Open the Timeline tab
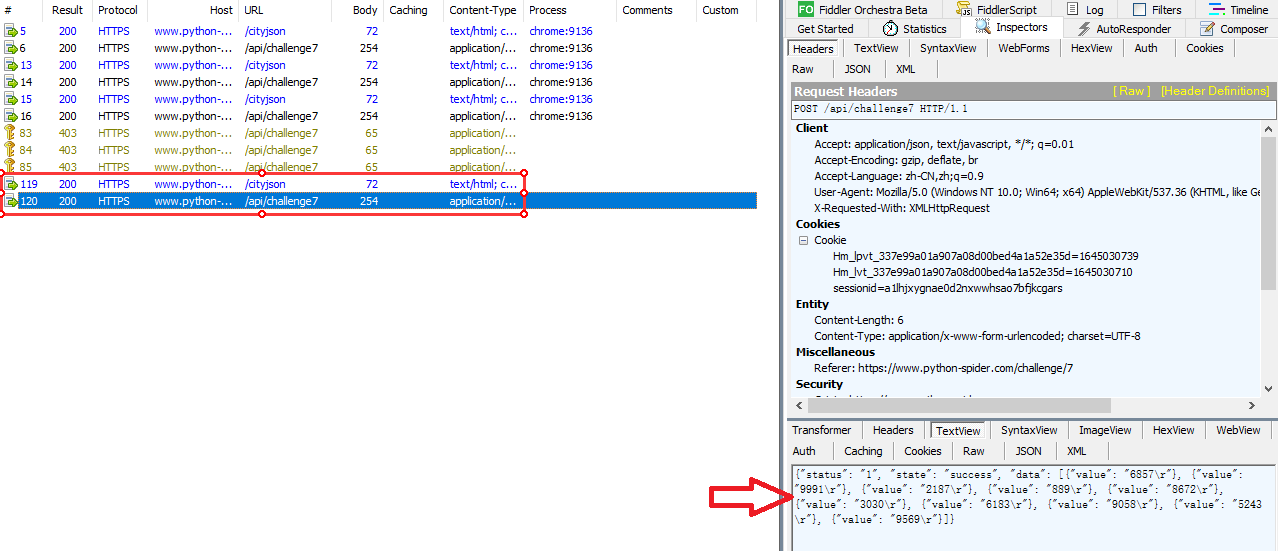Screen dimensions: 1278x551 pyautogui.click(x=1238, y=10)
